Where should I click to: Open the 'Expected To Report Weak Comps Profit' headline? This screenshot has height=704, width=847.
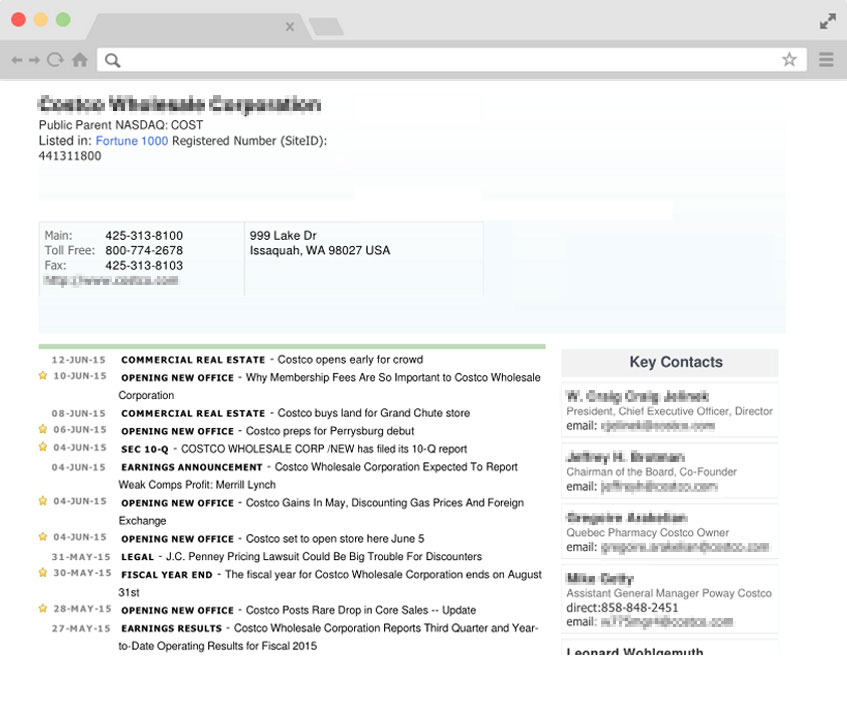[318, 475]
